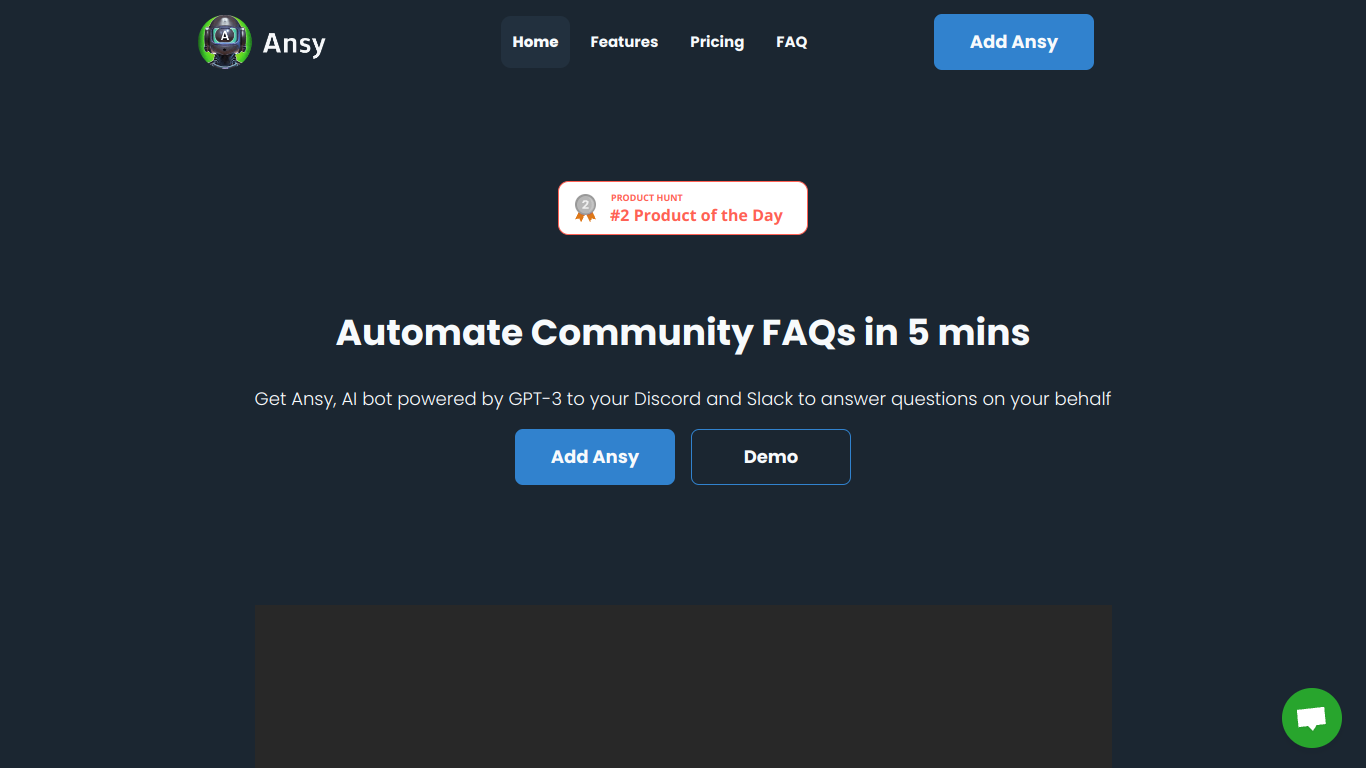Jump to the FAQ nav item

(x=791, y=42)
